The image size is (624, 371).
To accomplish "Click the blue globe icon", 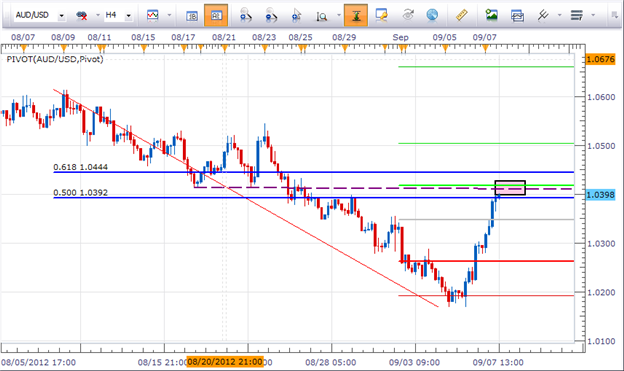I will coord(432,15).
